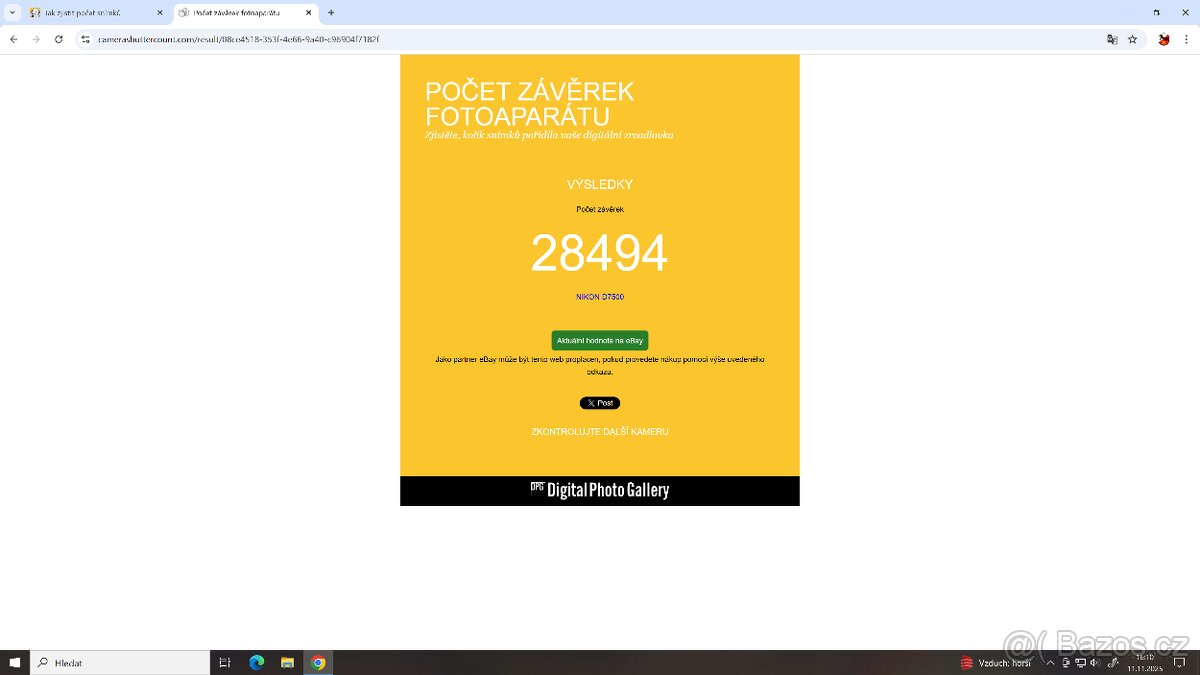Bookmark this page with the star icon
The width and height of the screenshot is (1200, 675).
point(1132,39)
